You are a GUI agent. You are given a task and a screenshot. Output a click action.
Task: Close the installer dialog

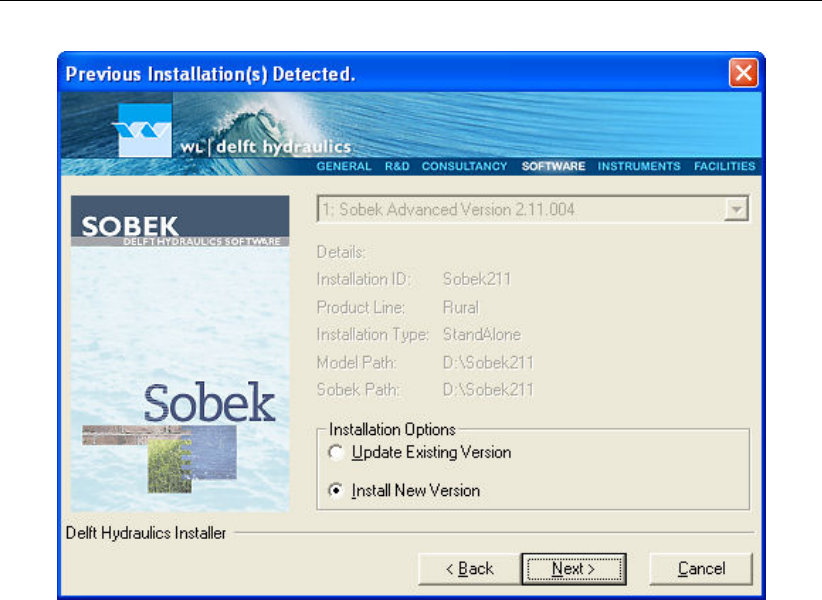click(743, 73)
